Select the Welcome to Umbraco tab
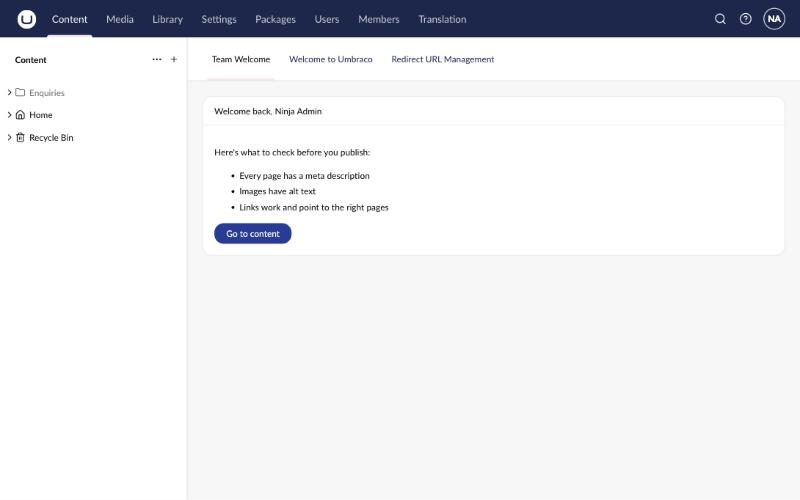The height and width of the screenshot is (500, 800). 331,59
